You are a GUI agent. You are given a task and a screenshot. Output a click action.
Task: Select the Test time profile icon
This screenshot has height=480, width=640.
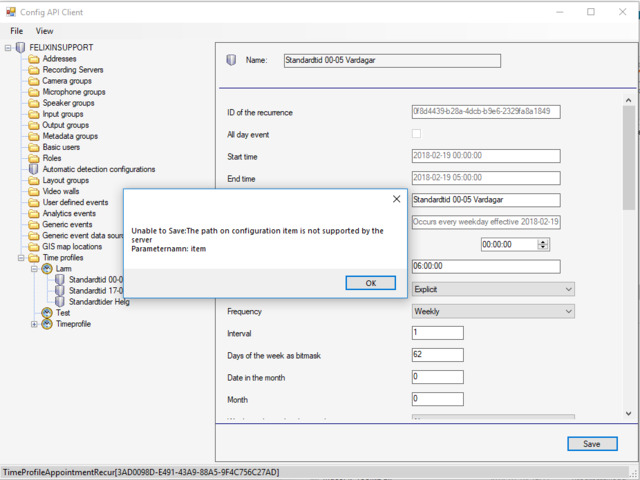click(x=47, y=312)
